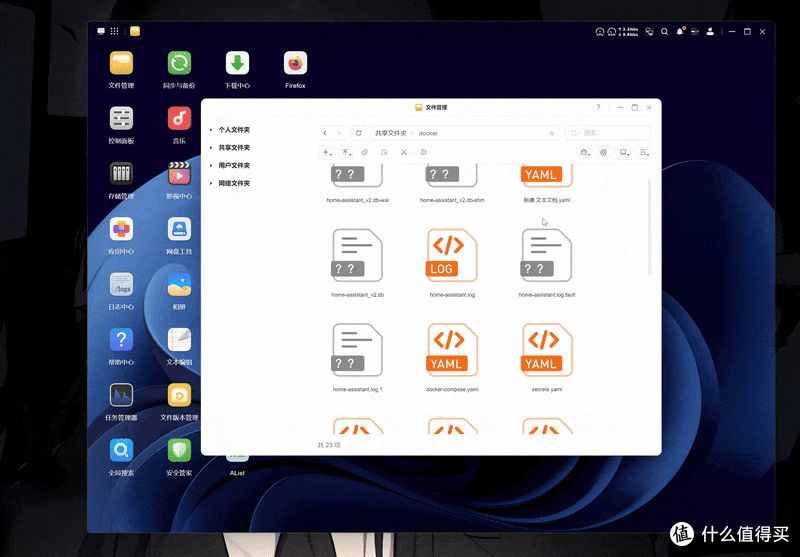
Task: Launch Firefox from the desktop
Action: (x=295, y=63)
